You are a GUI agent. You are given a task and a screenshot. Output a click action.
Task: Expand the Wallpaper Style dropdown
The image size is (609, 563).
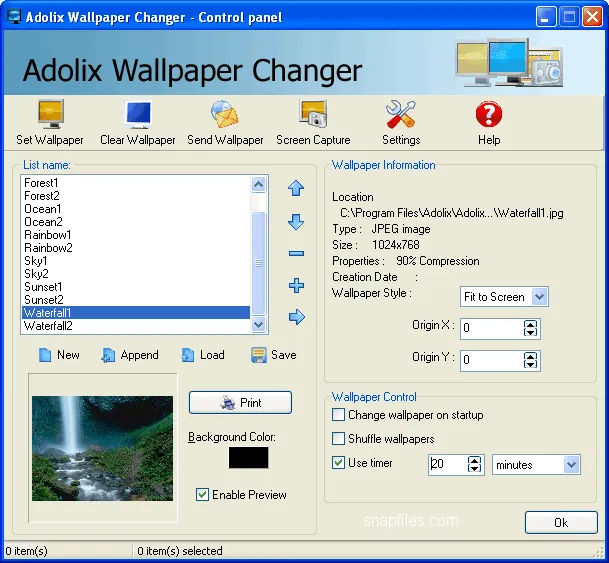point(540,297)
